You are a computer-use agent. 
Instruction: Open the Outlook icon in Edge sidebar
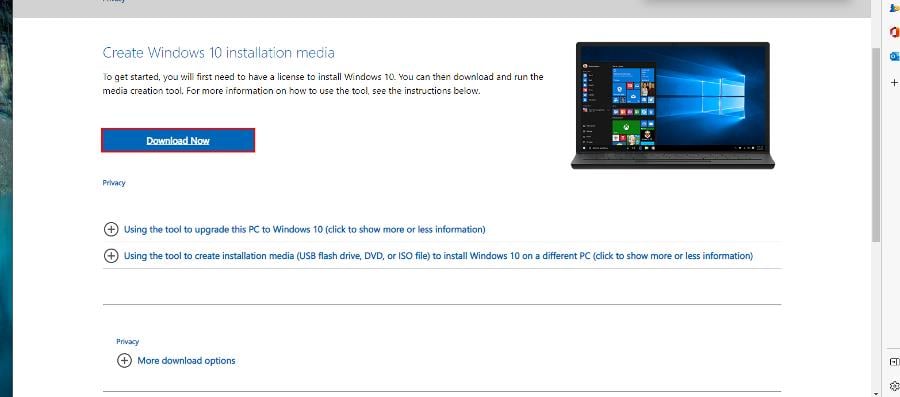coord(894,56)
